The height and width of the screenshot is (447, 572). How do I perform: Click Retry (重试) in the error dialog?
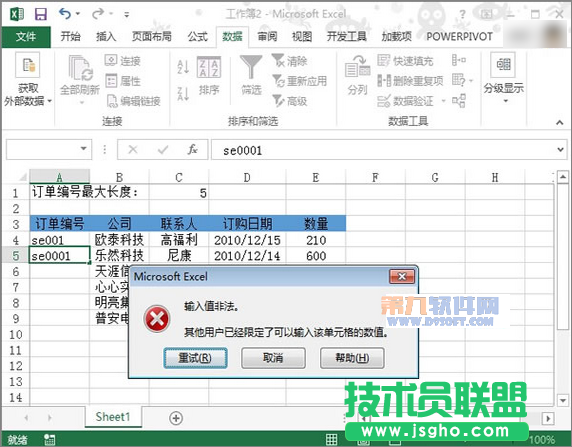click(195, 358)
